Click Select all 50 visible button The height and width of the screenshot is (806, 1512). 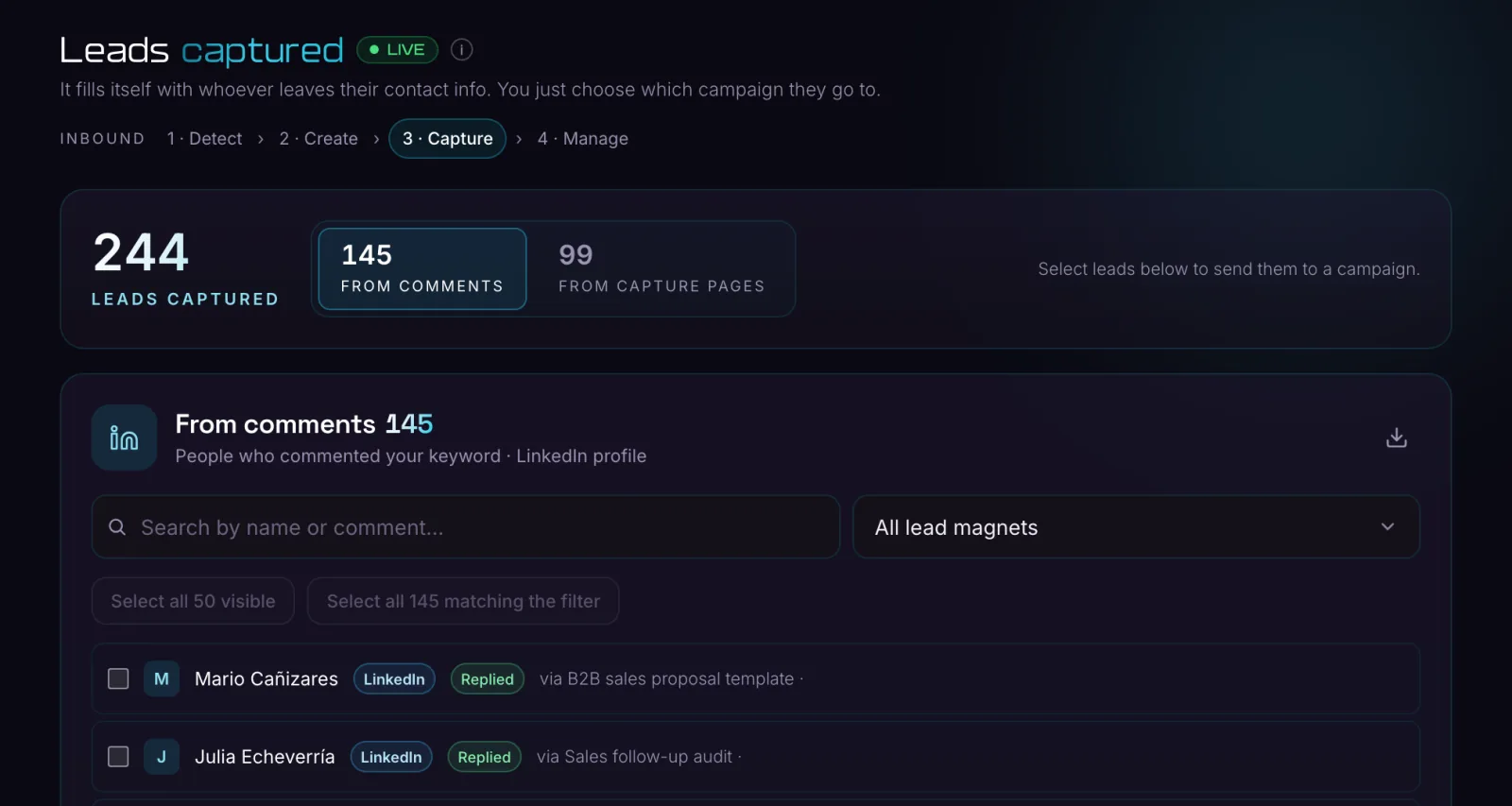coord(193,601)
